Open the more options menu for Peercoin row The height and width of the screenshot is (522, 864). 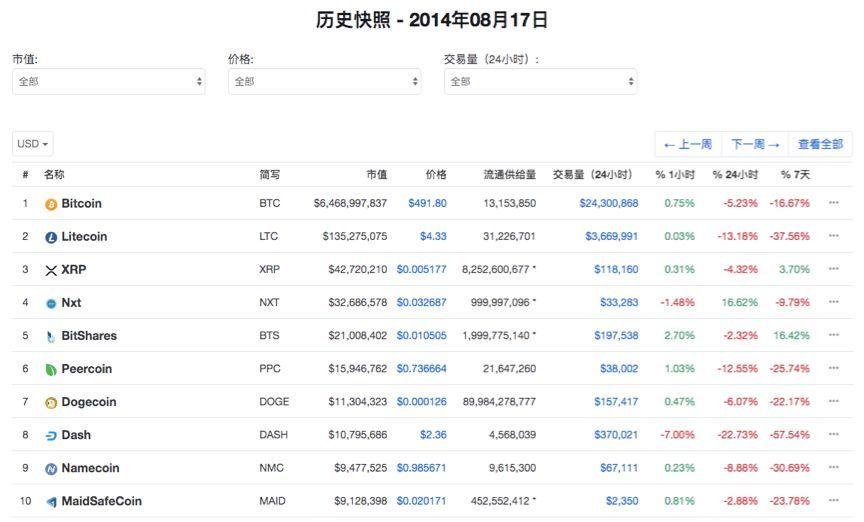point(834,368)
